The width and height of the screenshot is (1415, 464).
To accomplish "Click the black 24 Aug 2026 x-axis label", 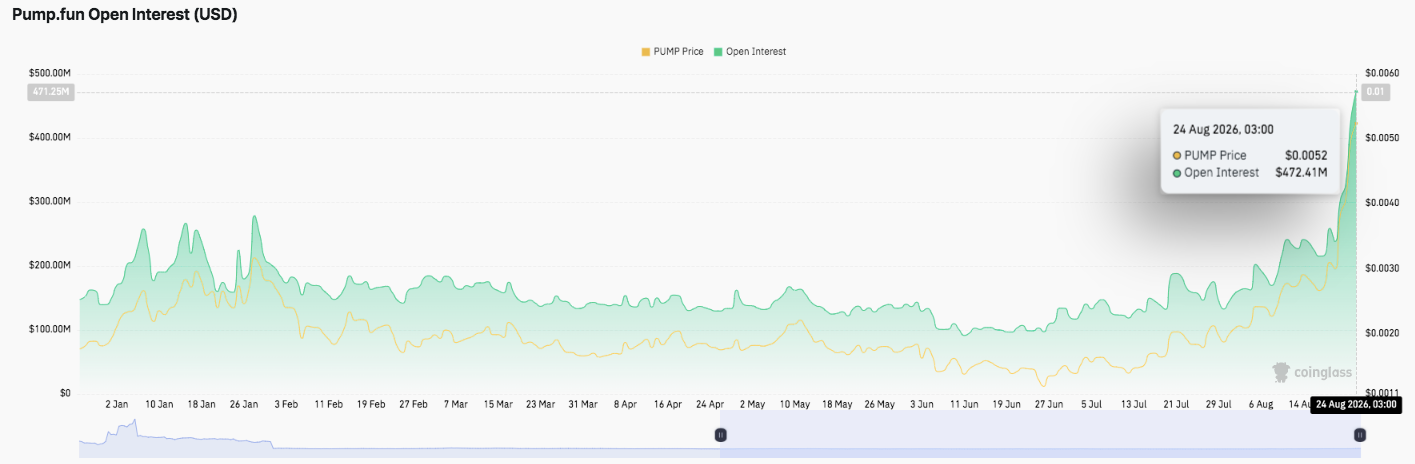I will point(1356,405).
